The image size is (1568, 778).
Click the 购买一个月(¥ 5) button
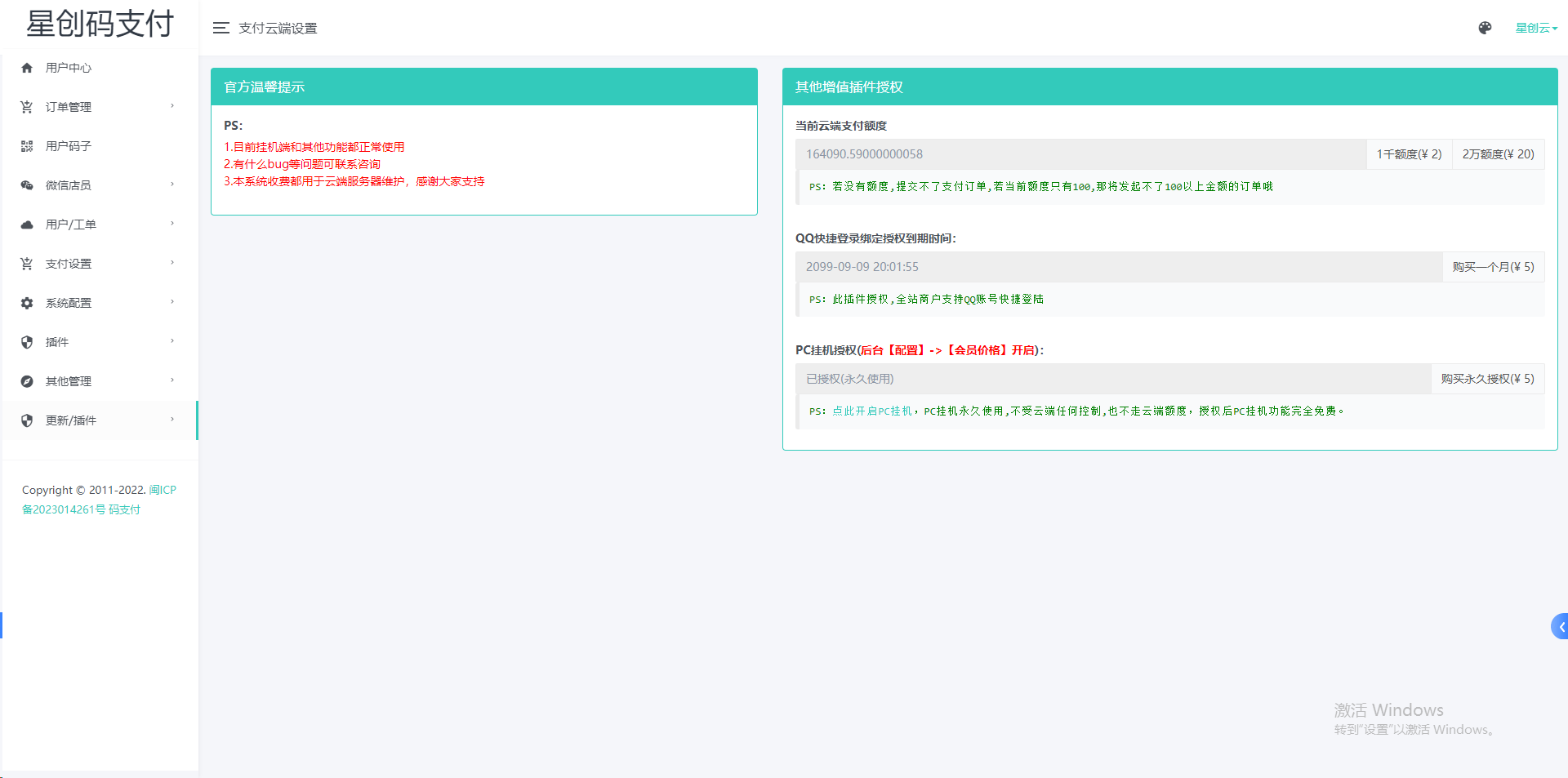(x=1493, y=267)
